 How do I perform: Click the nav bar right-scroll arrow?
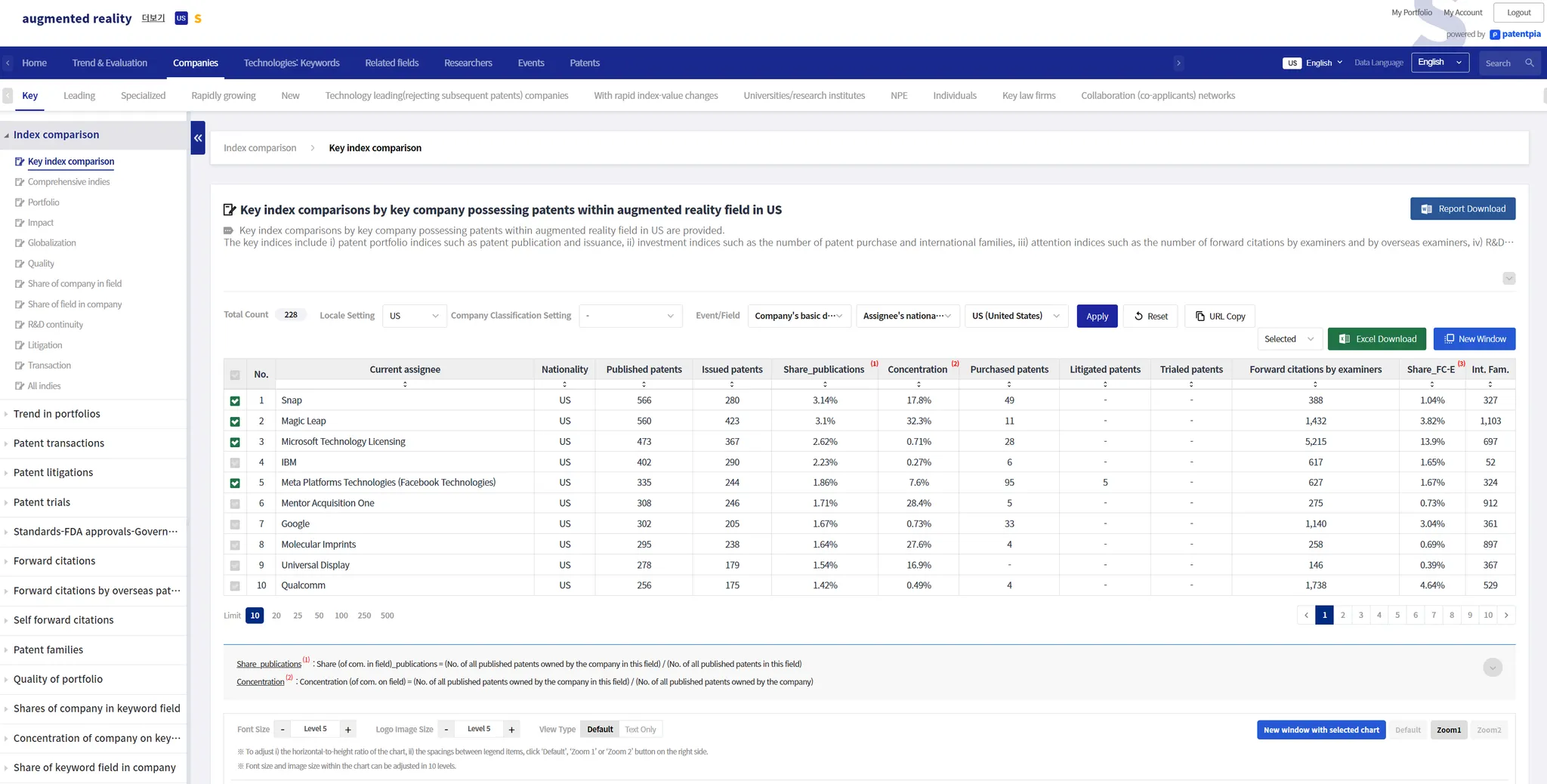click(1178, 63)
